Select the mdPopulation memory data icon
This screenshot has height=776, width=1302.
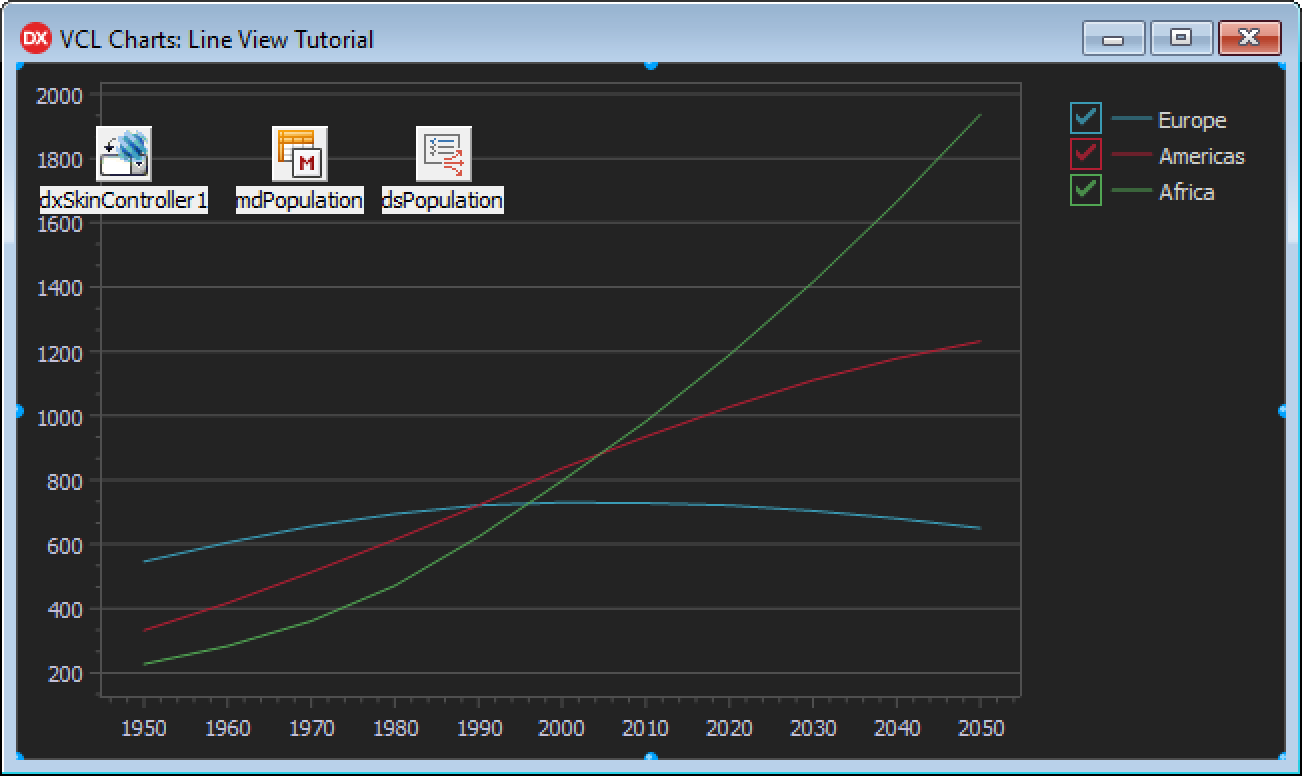point(300,153)
